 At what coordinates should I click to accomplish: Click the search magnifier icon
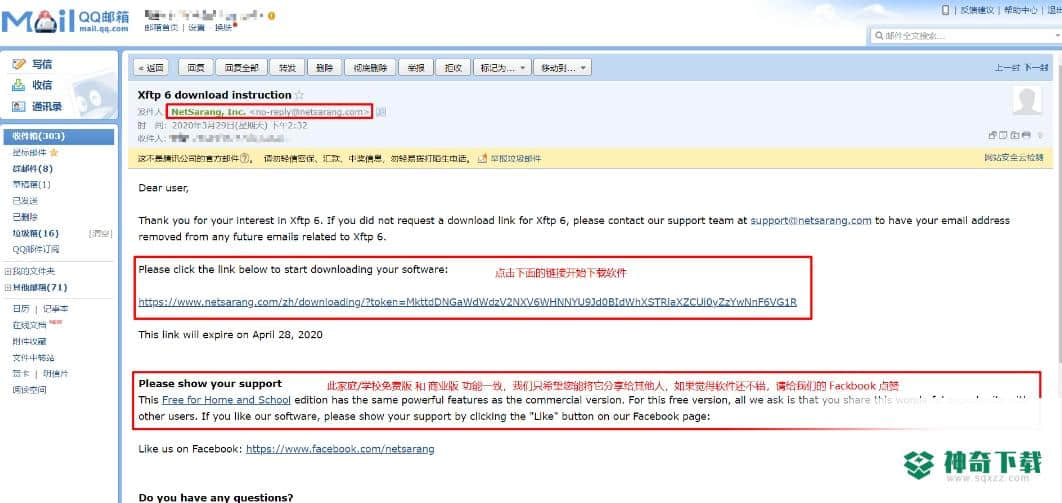click(879, 36)
